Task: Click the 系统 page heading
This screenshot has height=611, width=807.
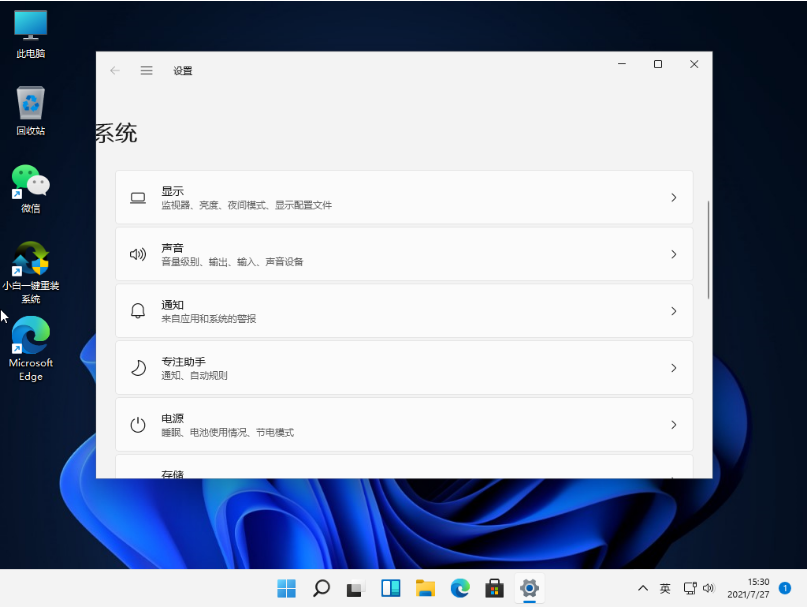Action: click(117, 133)
